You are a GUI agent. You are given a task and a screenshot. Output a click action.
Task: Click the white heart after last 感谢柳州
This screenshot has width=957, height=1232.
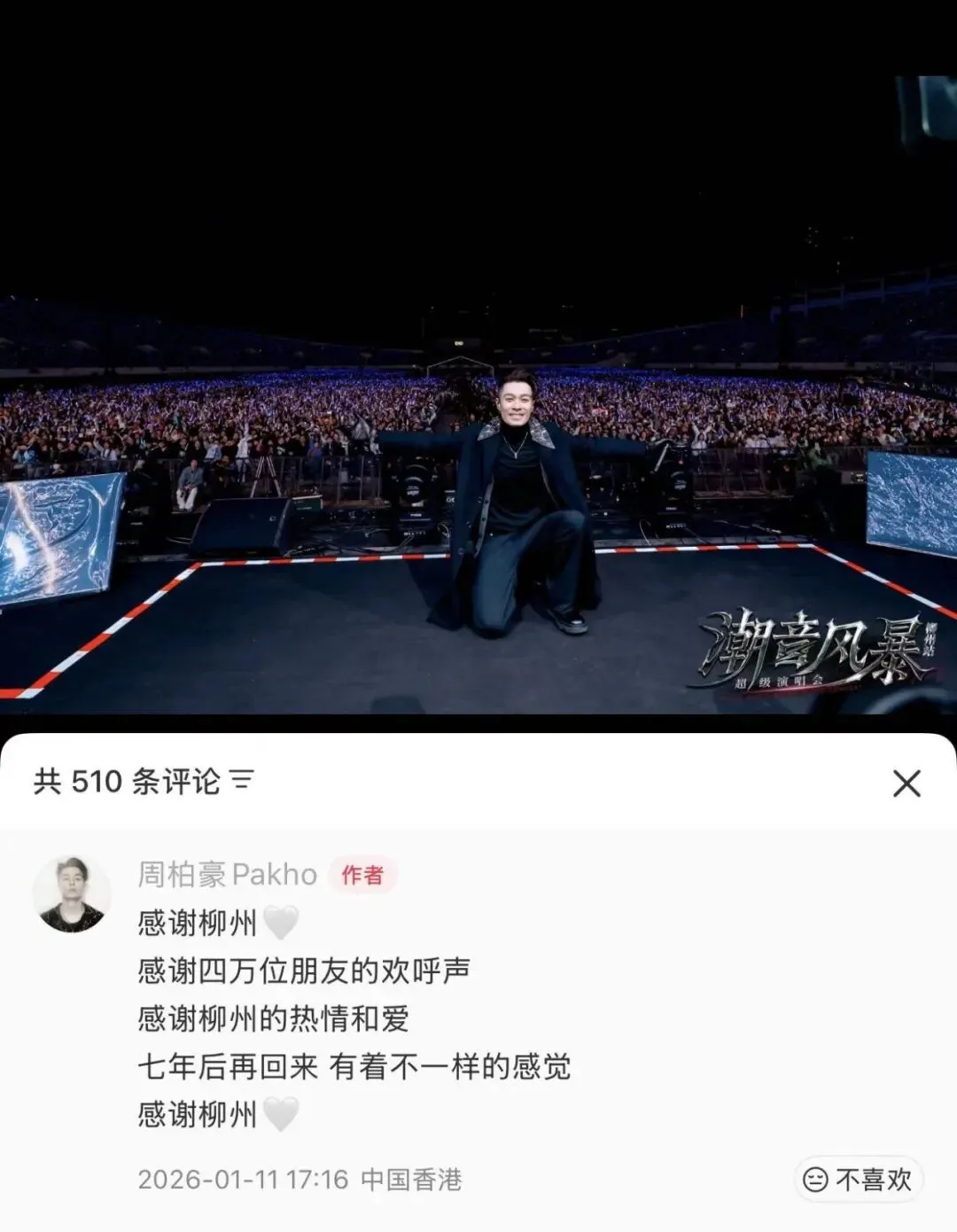[281, 1114]
